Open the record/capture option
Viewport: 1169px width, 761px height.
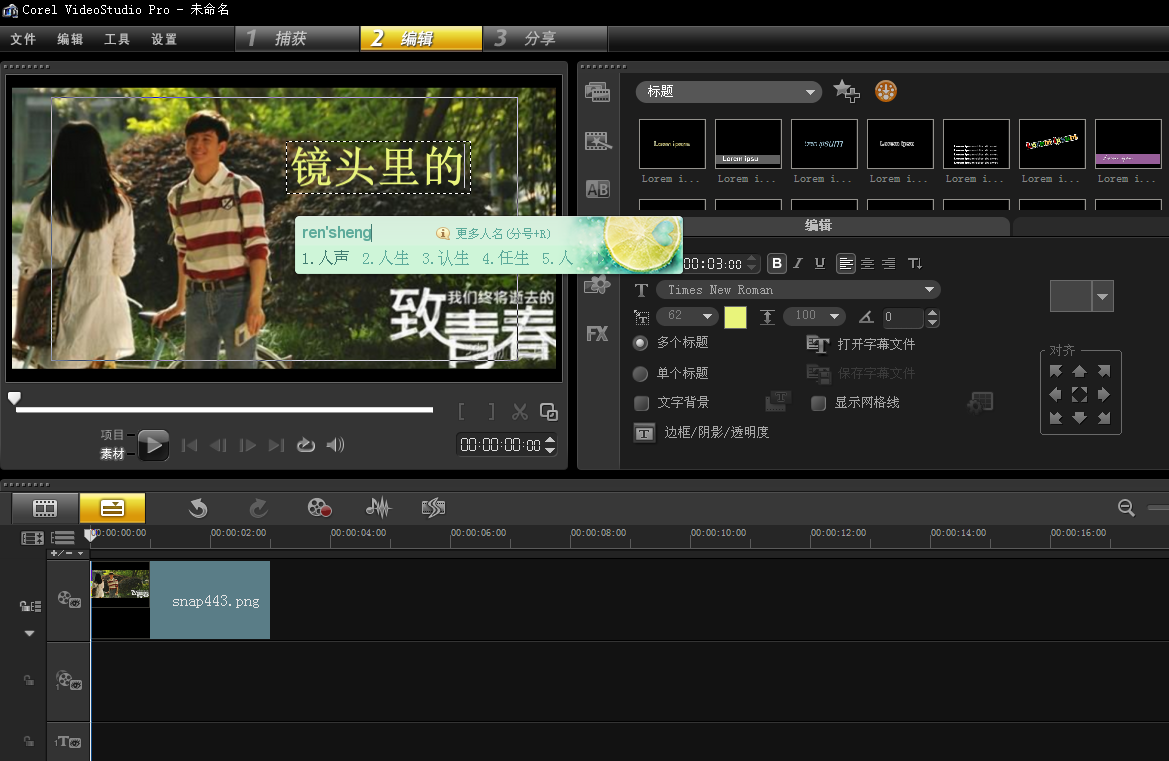pyautogui.click(x=319, y=508)
